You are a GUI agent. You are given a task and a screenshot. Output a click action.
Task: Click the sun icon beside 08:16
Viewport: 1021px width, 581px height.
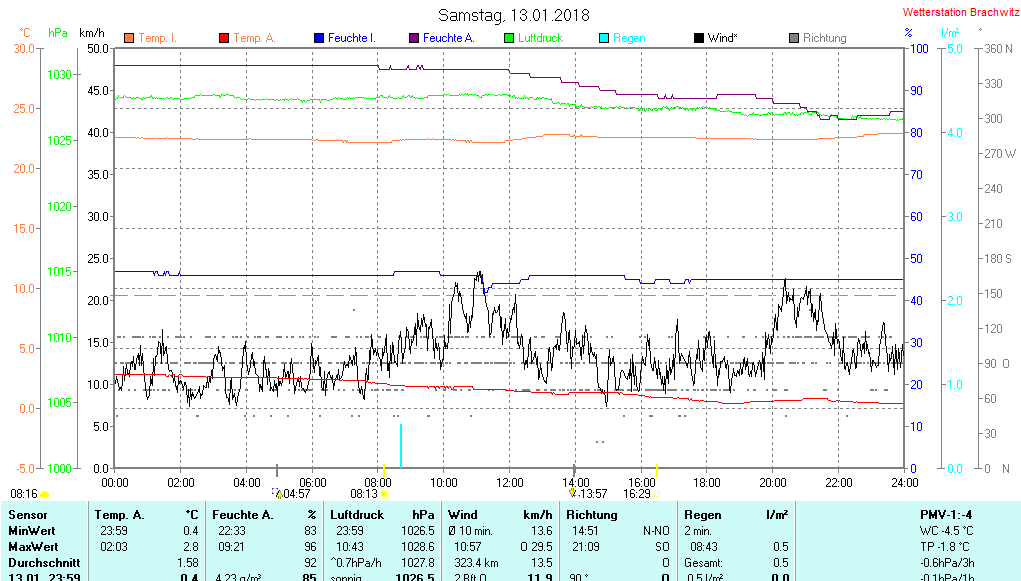44,494
